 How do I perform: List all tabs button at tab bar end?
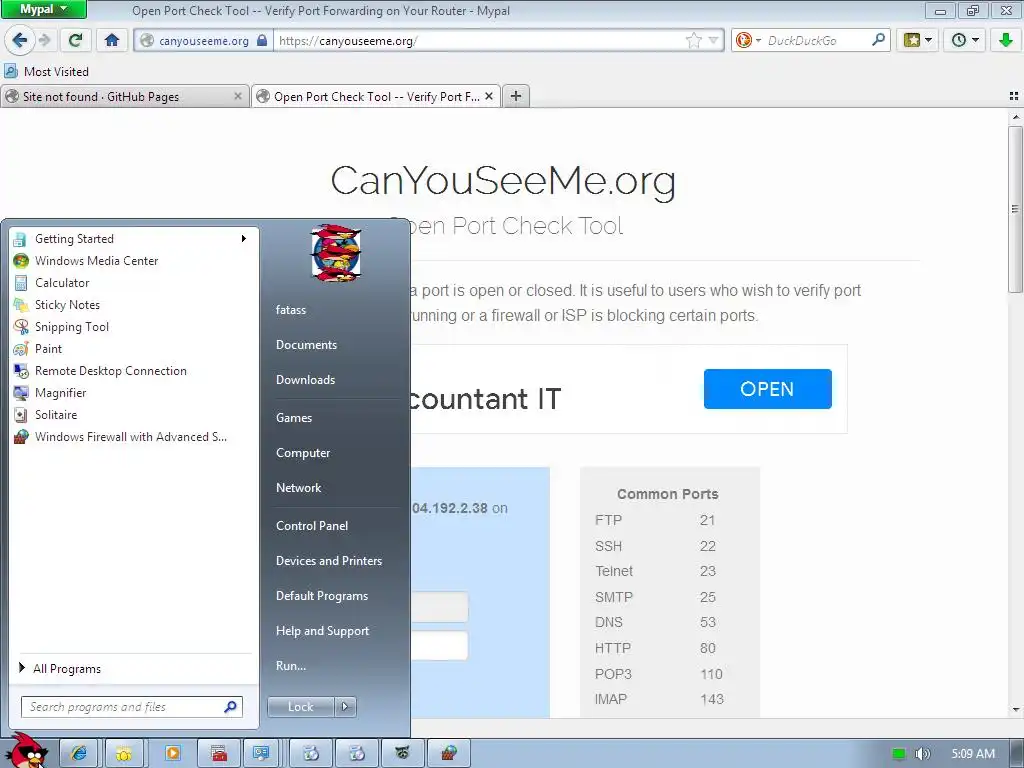[x=1014, y=96]
